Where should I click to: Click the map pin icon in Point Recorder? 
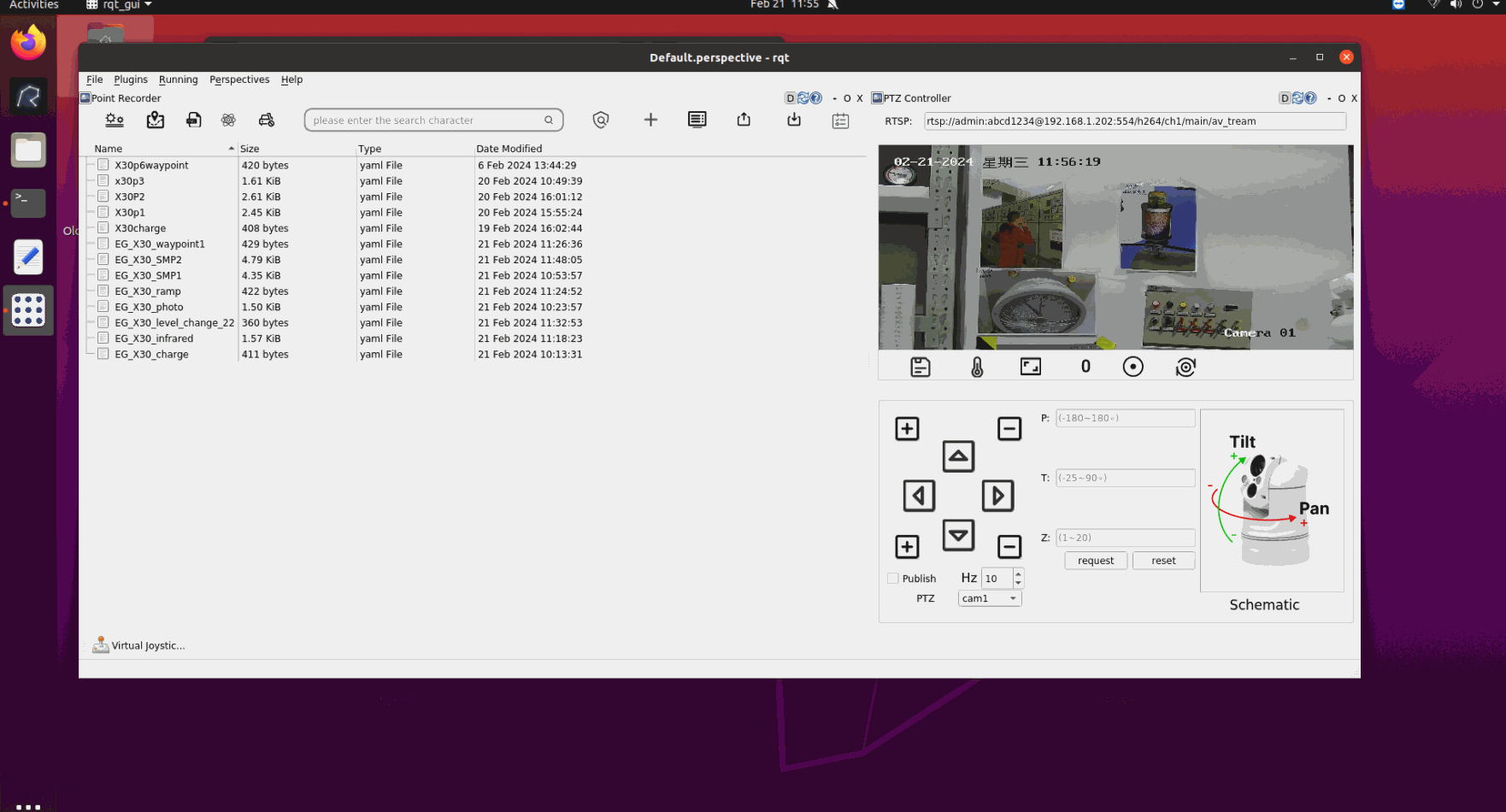tap(155, 121)
